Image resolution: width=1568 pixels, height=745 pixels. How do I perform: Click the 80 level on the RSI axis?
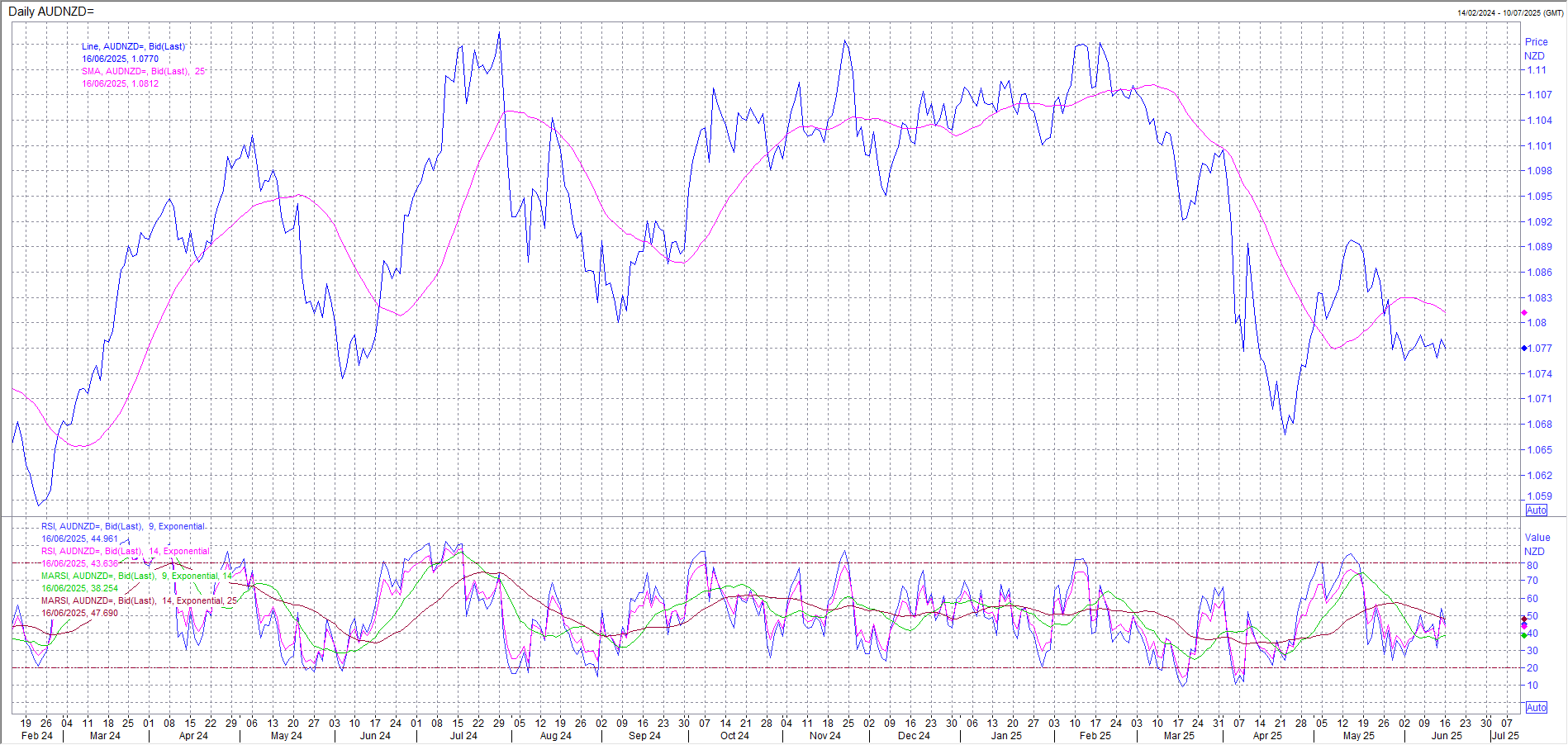click(1532, 565)
